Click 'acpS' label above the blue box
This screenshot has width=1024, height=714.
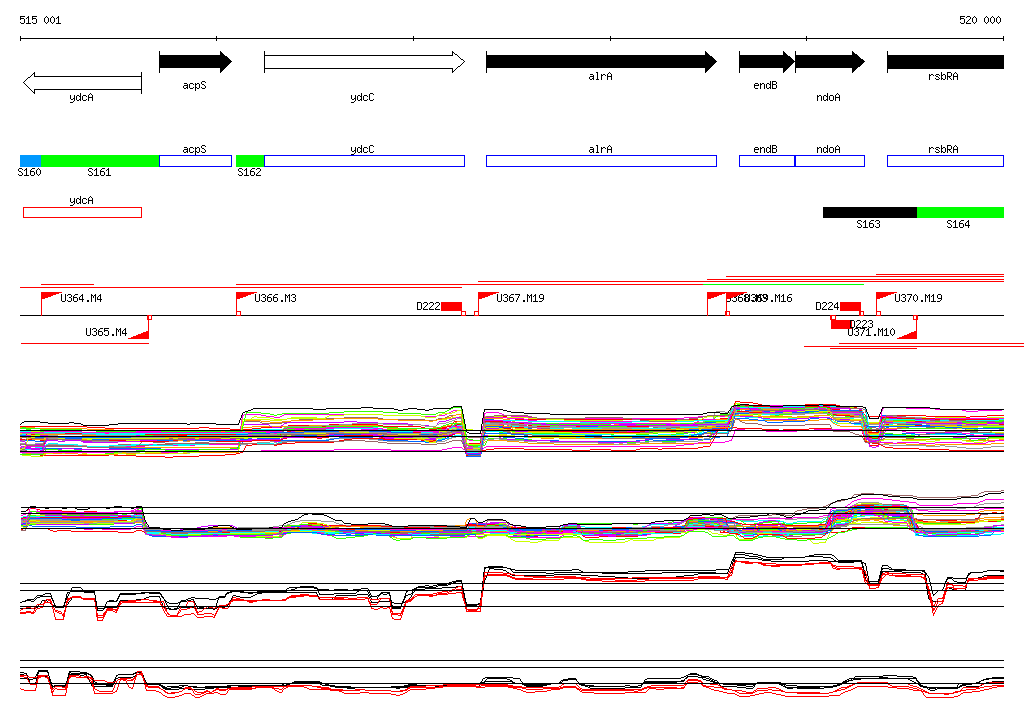click(195, 150)
